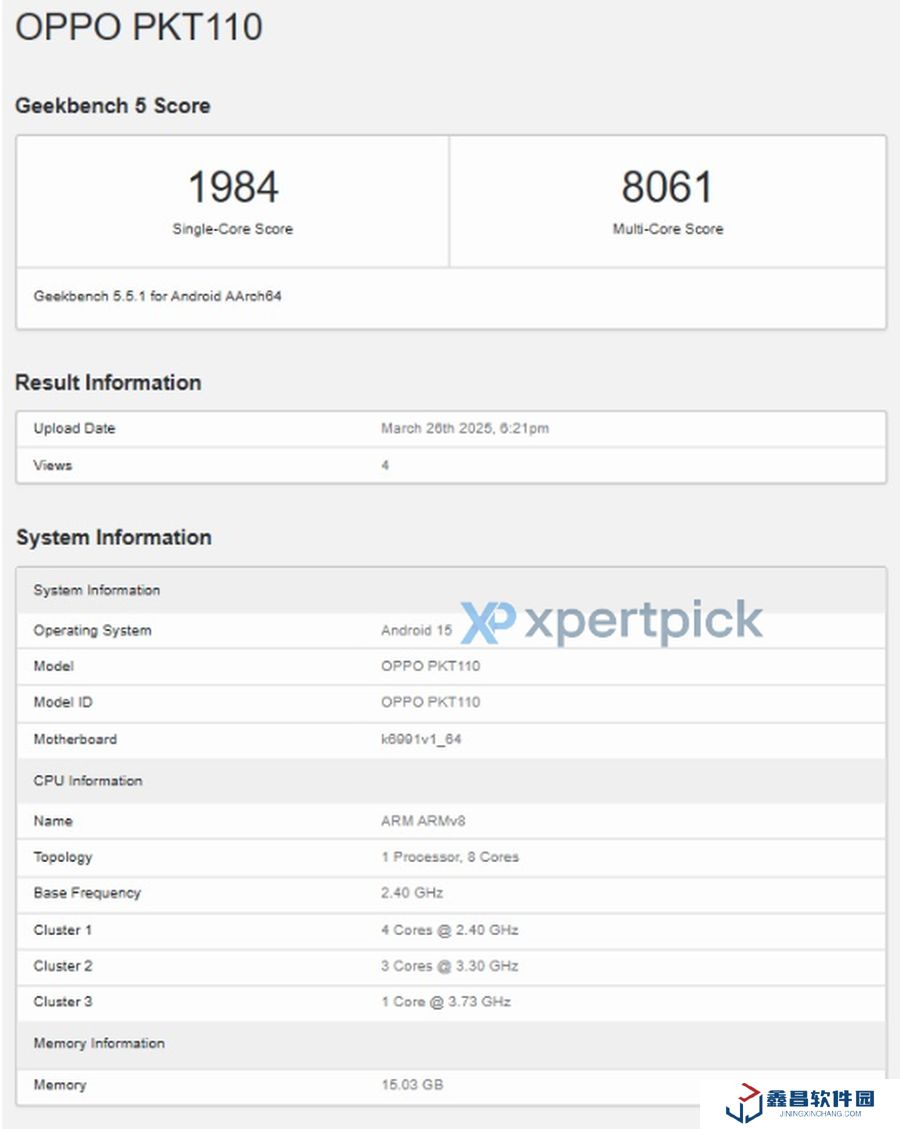Viewport: 900px width, 1129px height.
Task: Click the Geekbench 5 Score heading
Action: 113,106
